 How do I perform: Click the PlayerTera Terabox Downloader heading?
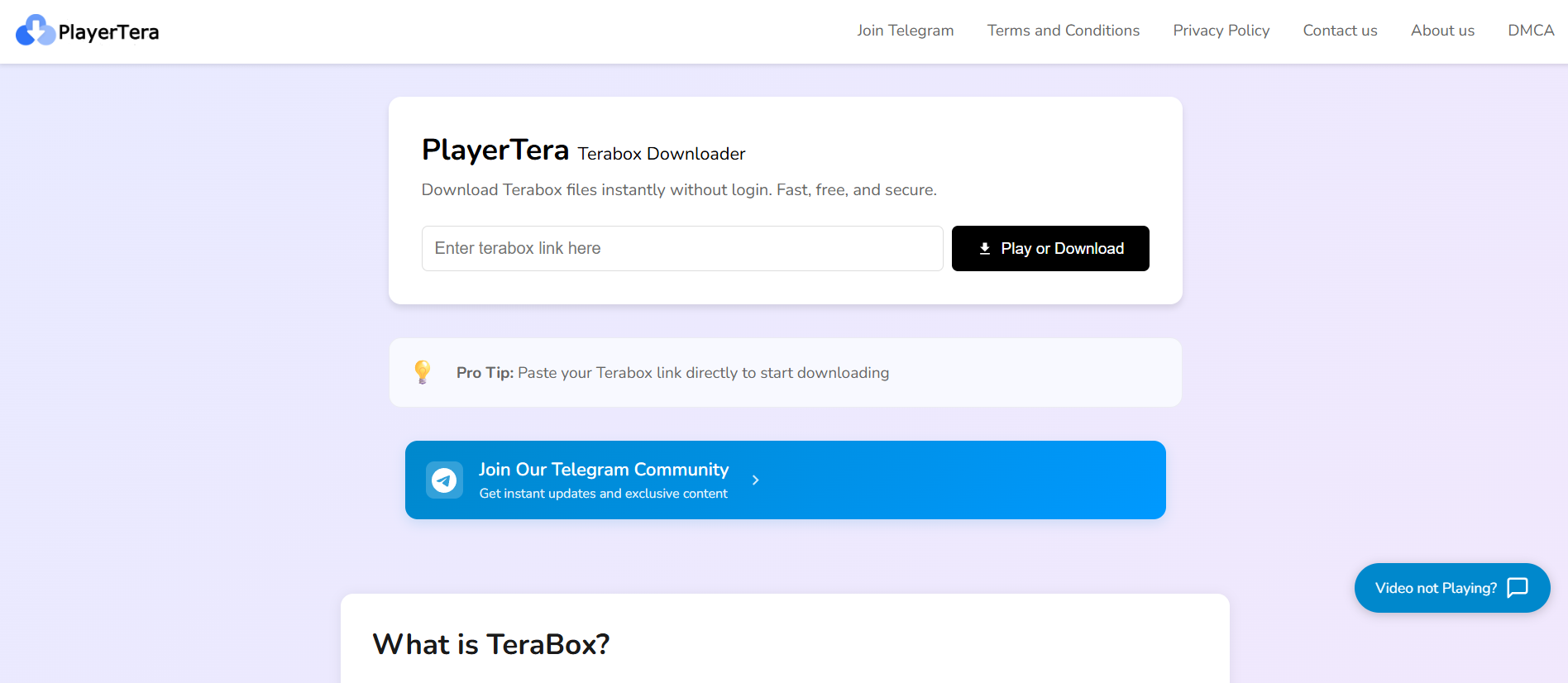[583, 150]
